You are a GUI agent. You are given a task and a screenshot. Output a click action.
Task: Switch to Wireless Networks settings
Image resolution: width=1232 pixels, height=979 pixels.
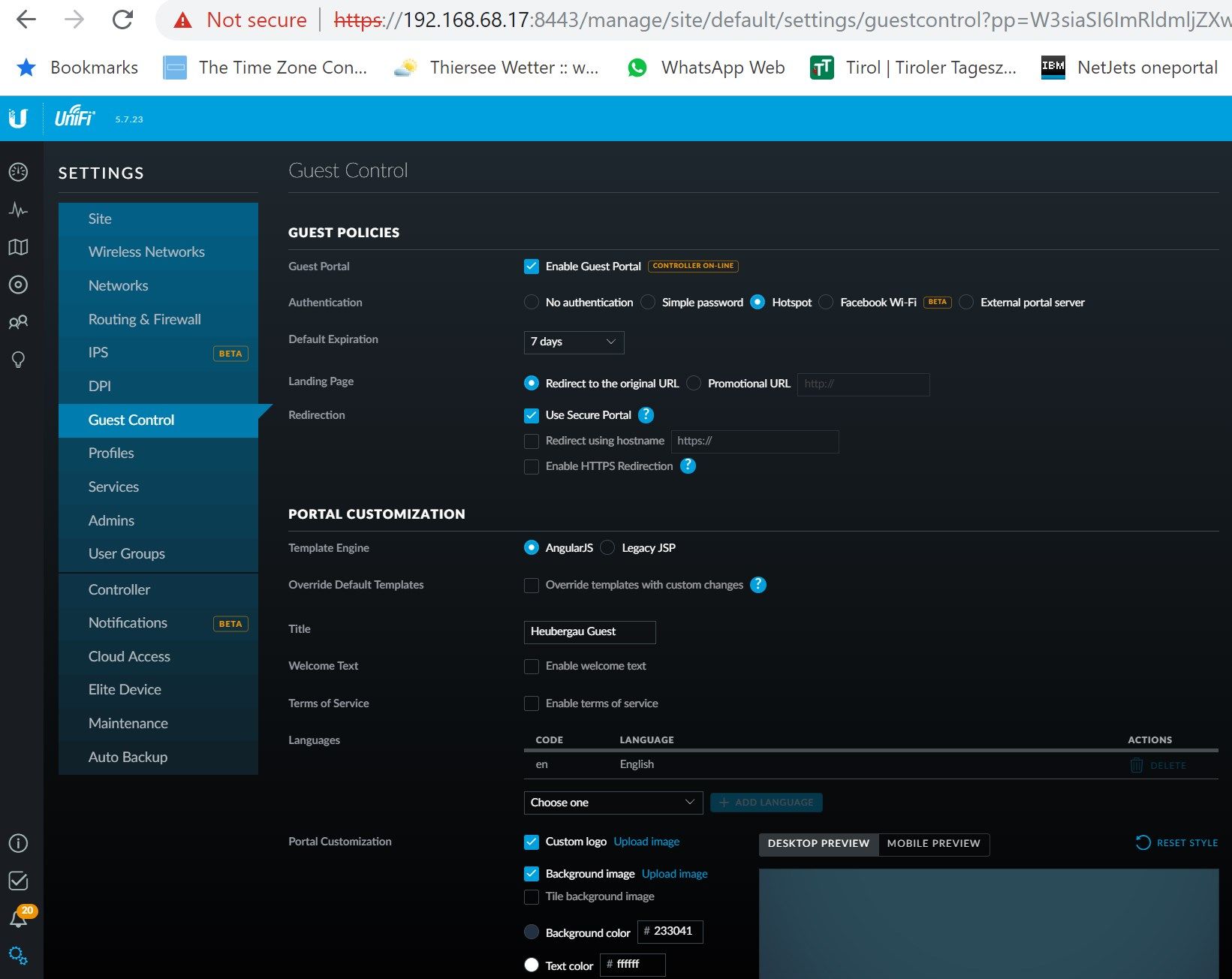pyautogui.click(x=146, y=252)
